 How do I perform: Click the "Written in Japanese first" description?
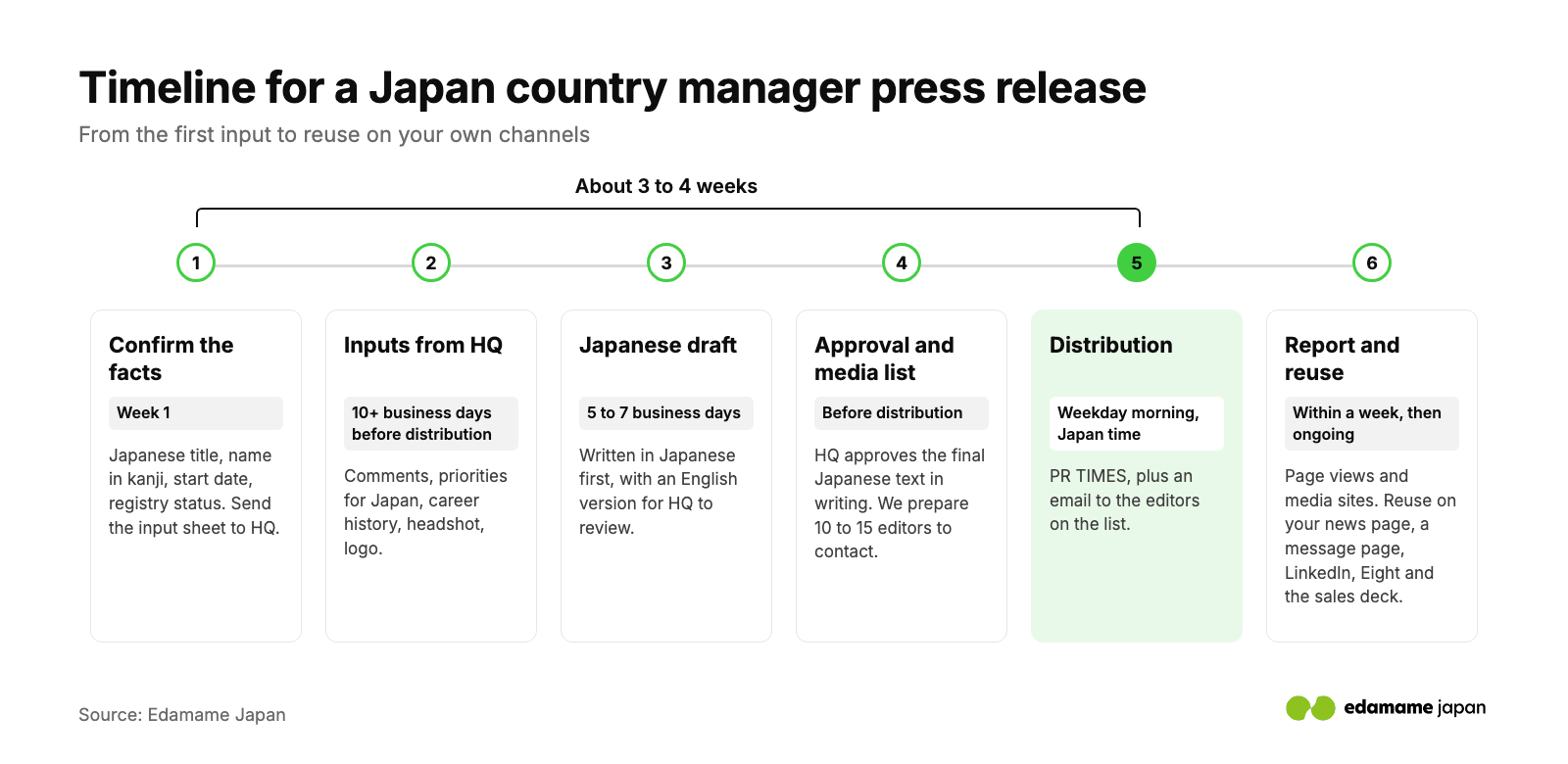click(659, 492)
